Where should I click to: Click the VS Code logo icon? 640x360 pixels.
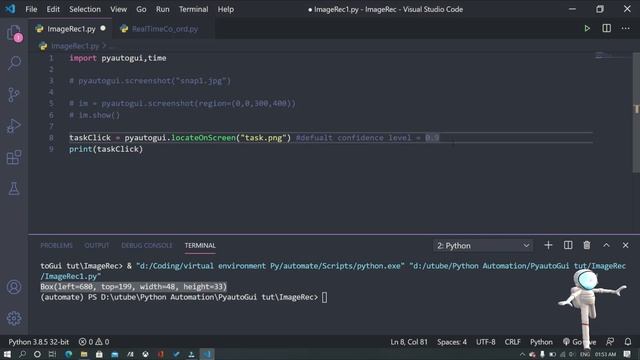click(10, 9)
